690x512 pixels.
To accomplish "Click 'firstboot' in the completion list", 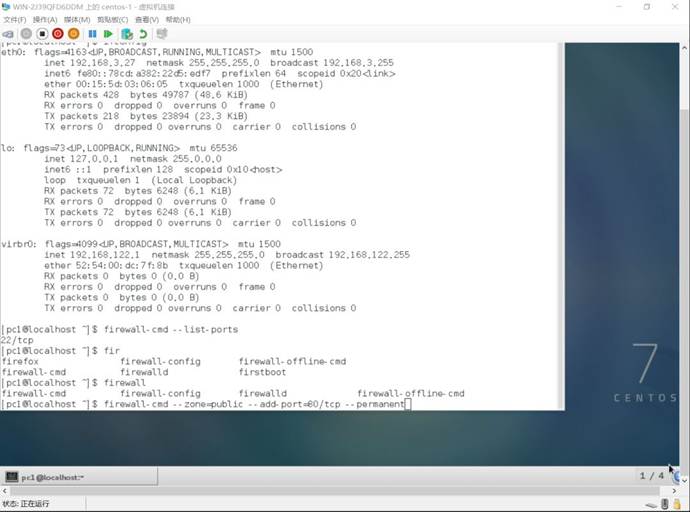I will [x=262, y=372].
